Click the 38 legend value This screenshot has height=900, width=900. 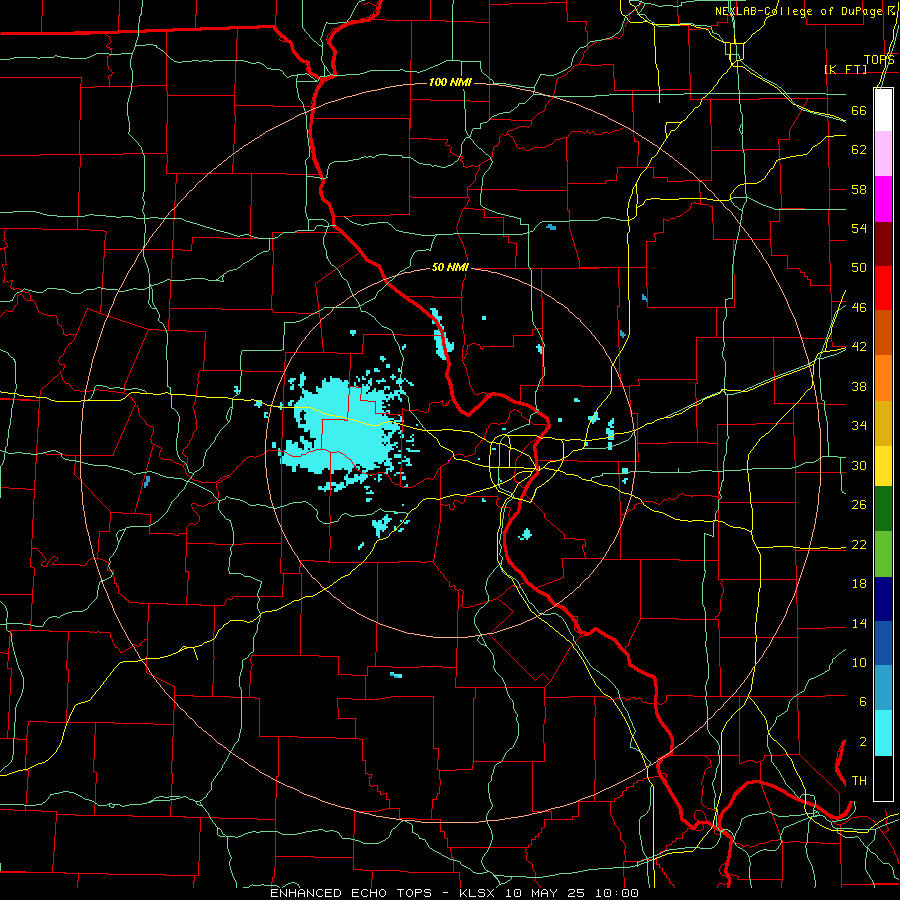[859, 386]
